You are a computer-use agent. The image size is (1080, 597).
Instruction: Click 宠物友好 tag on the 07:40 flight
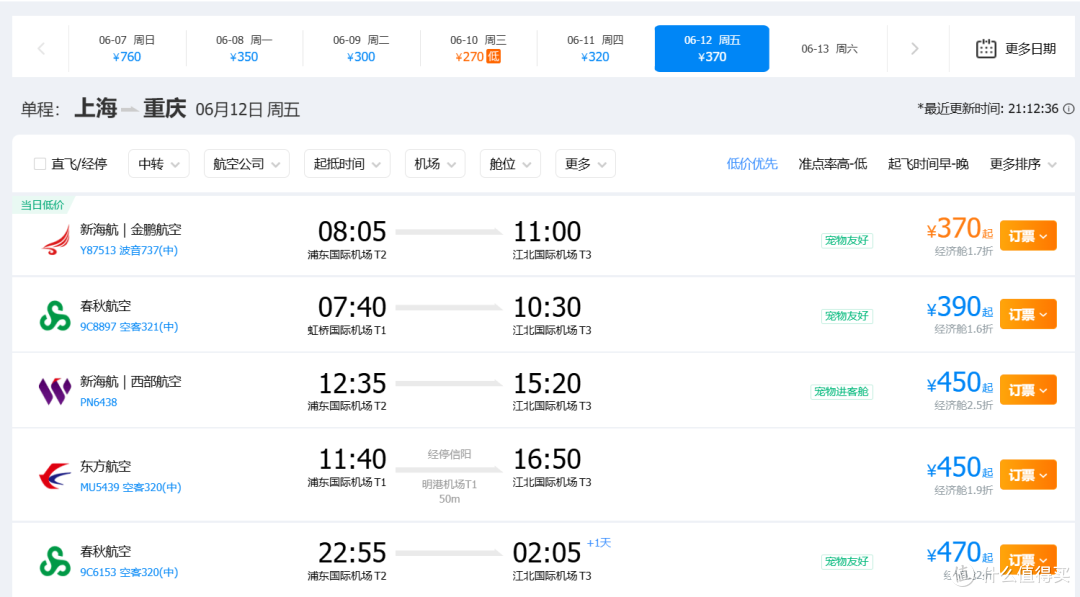(847, 316)
